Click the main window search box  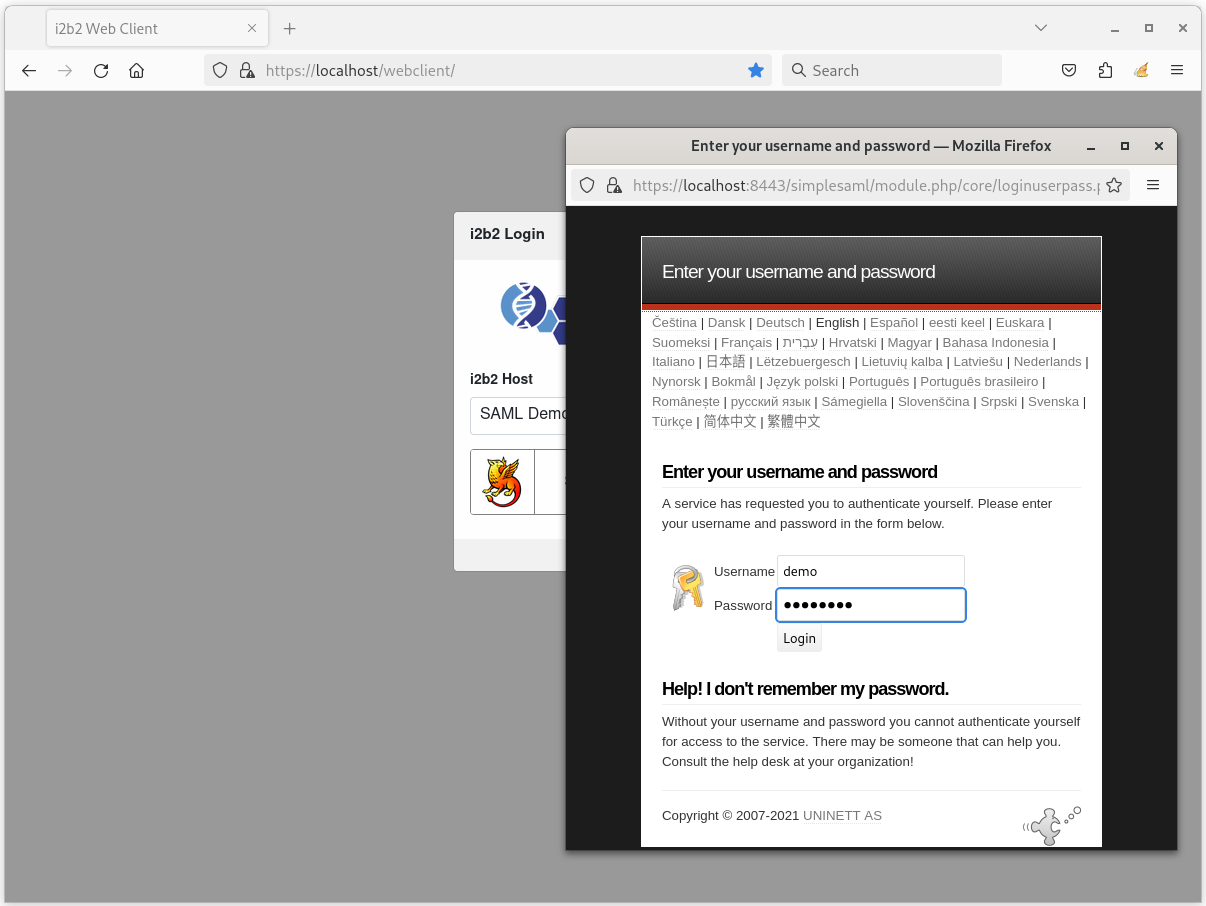(x=892, y=70)
